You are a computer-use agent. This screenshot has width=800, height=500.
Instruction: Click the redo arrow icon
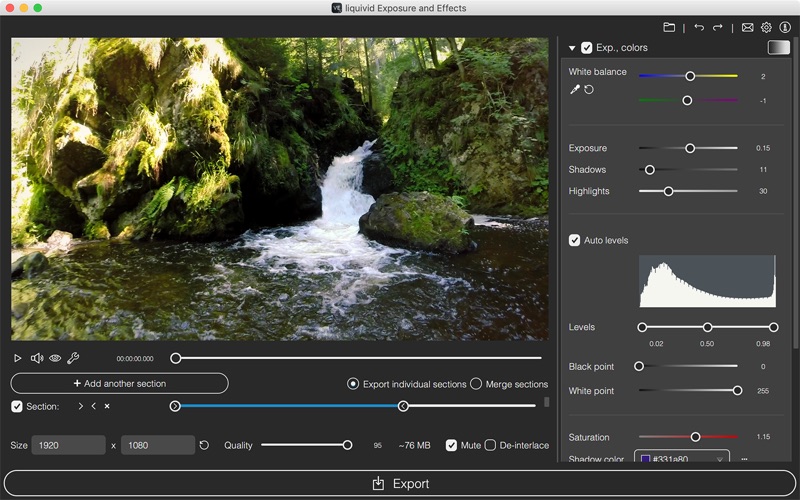point(718,27)
